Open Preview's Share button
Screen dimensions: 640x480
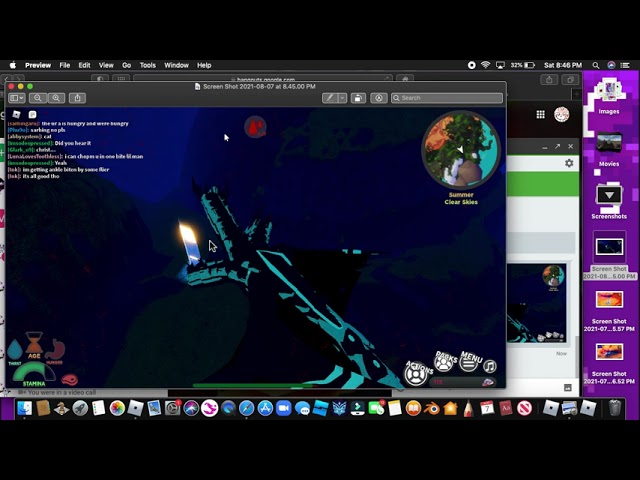[x=77, y=98]
